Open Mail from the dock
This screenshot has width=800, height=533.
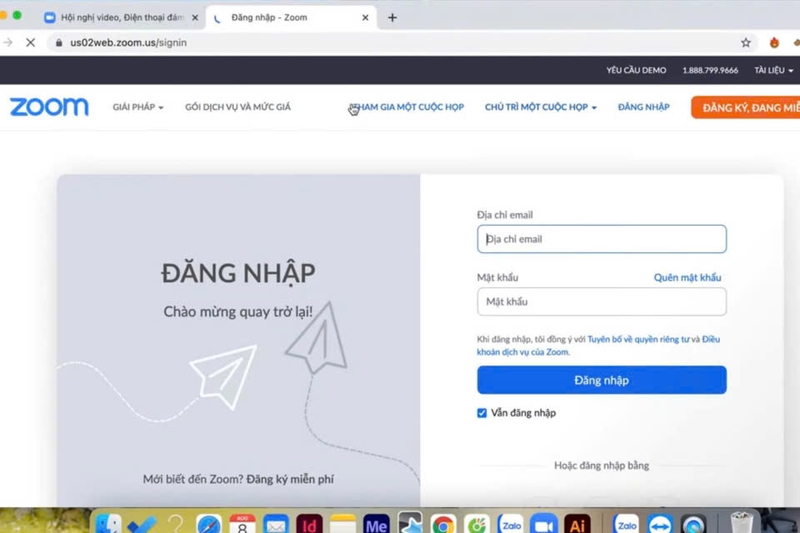[x=276, y=524]
